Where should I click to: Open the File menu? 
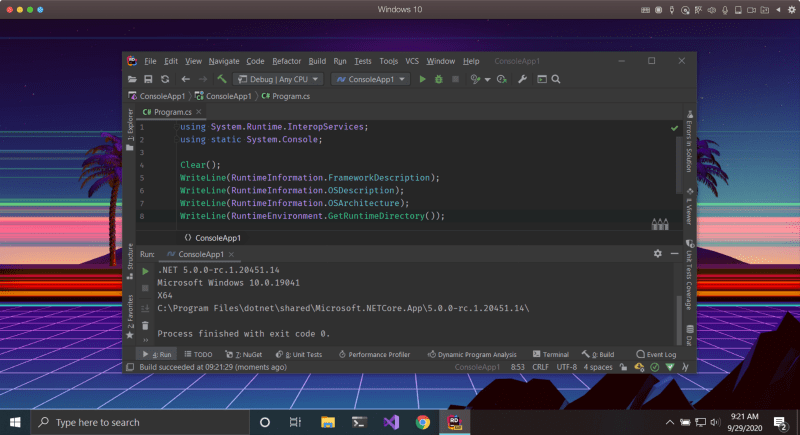pos(150,61)
